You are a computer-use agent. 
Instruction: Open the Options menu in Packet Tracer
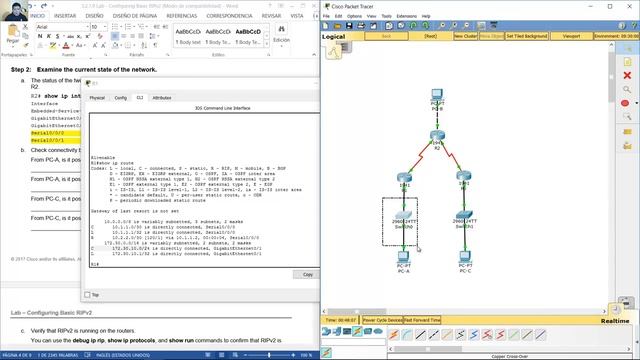[354, 16]
